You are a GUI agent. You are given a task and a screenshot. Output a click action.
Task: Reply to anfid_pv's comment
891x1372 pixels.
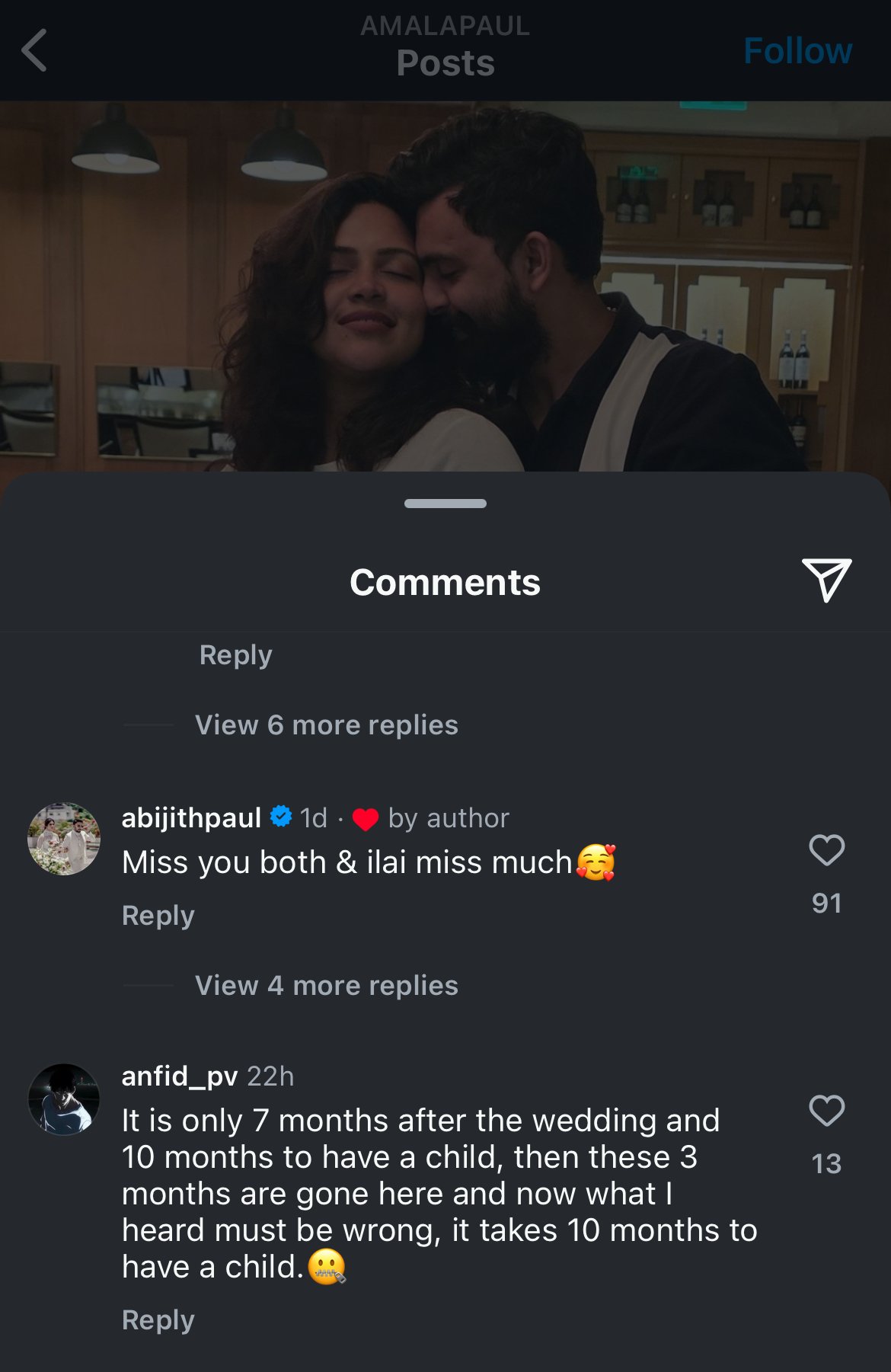[158, 1320]
